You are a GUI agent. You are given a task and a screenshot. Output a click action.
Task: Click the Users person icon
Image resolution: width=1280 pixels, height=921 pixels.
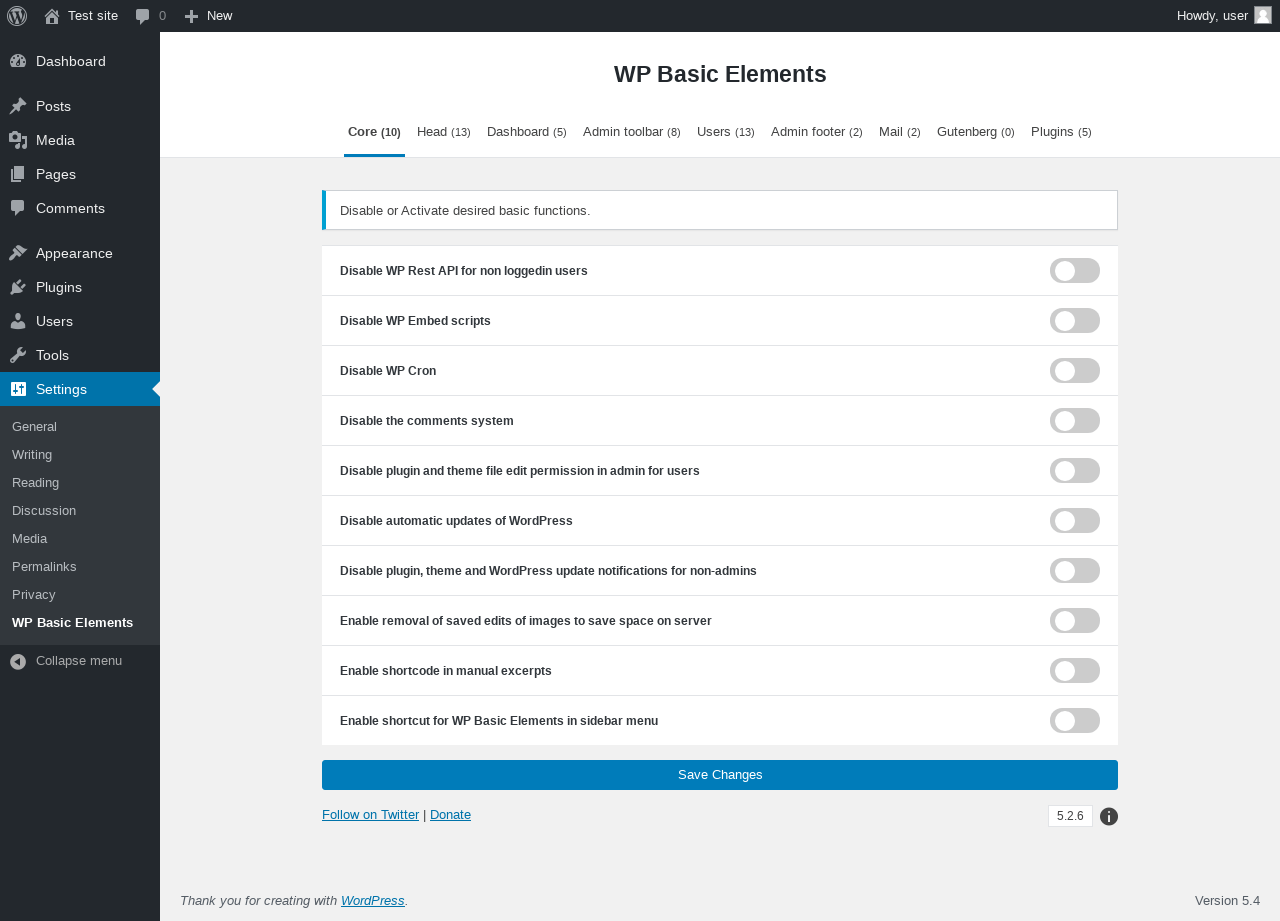coord(18,321)
